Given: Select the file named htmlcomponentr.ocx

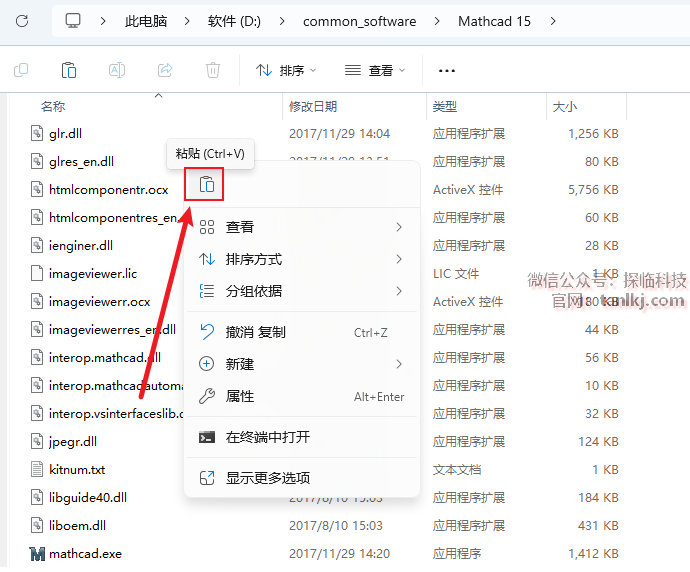Looking at the screenshot, I should [109, 189].
